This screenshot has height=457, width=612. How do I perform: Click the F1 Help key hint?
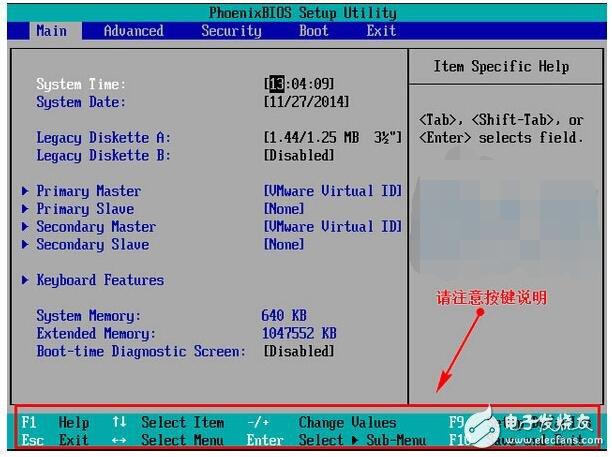[x=55, y=423]
